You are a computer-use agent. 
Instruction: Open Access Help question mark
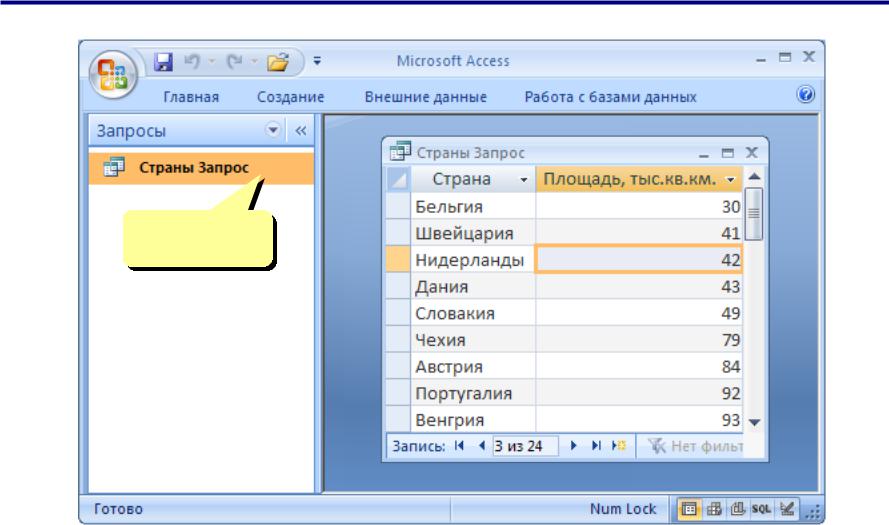[x=805, y=94]
